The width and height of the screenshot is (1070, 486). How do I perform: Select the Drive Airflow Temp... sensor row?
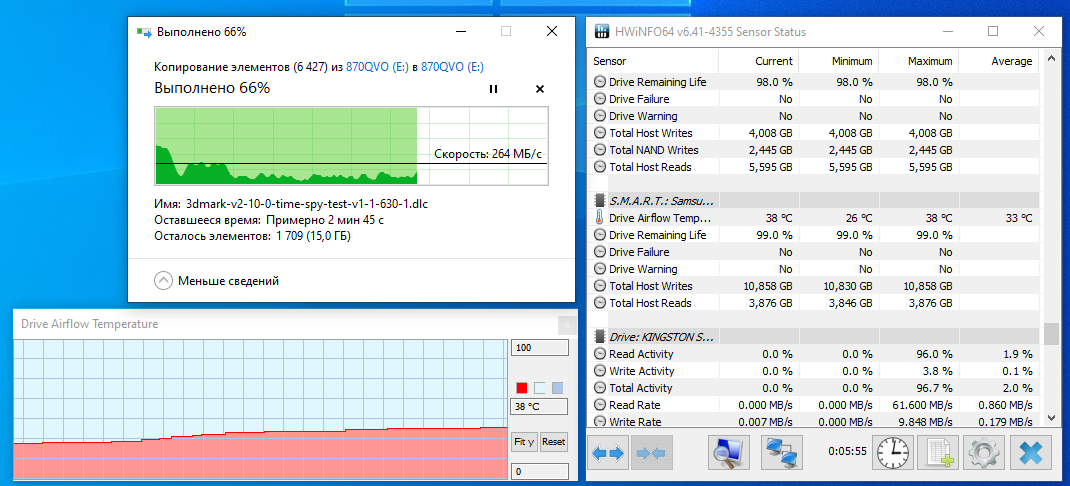[813, 218]
